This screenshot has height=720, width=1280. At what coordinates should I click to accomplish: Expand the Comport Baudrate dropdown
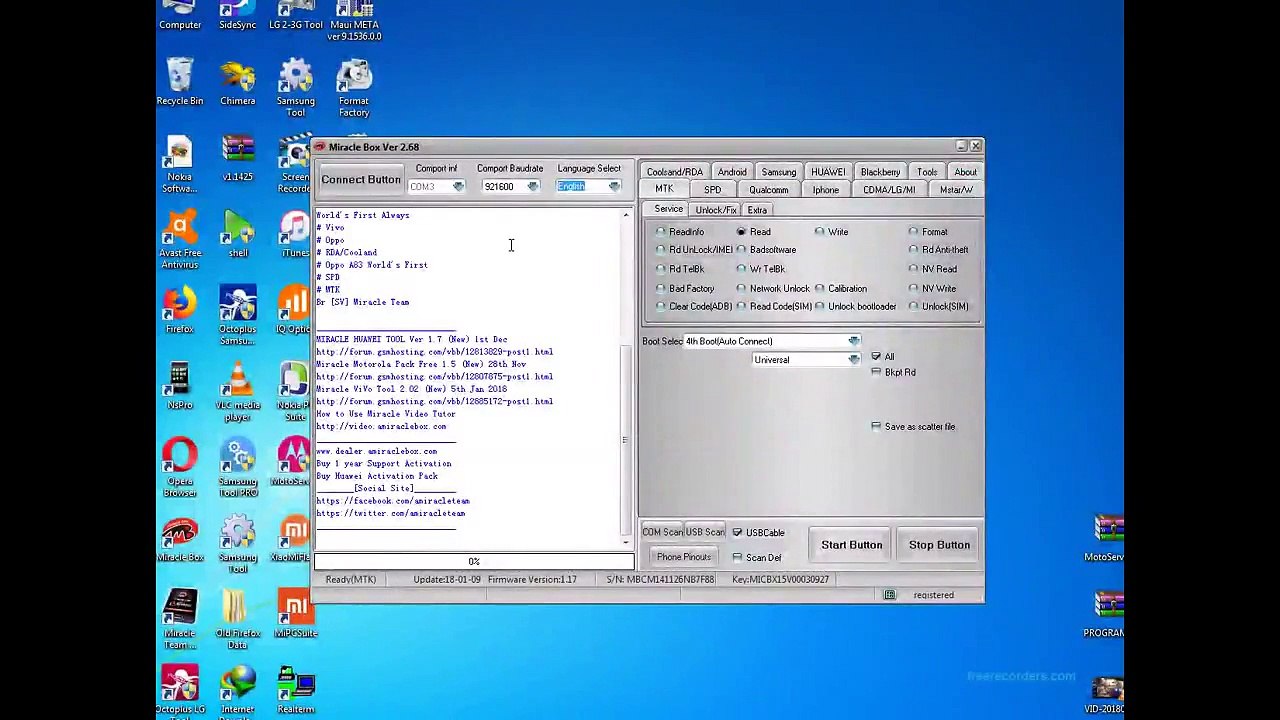click(533, 187)
